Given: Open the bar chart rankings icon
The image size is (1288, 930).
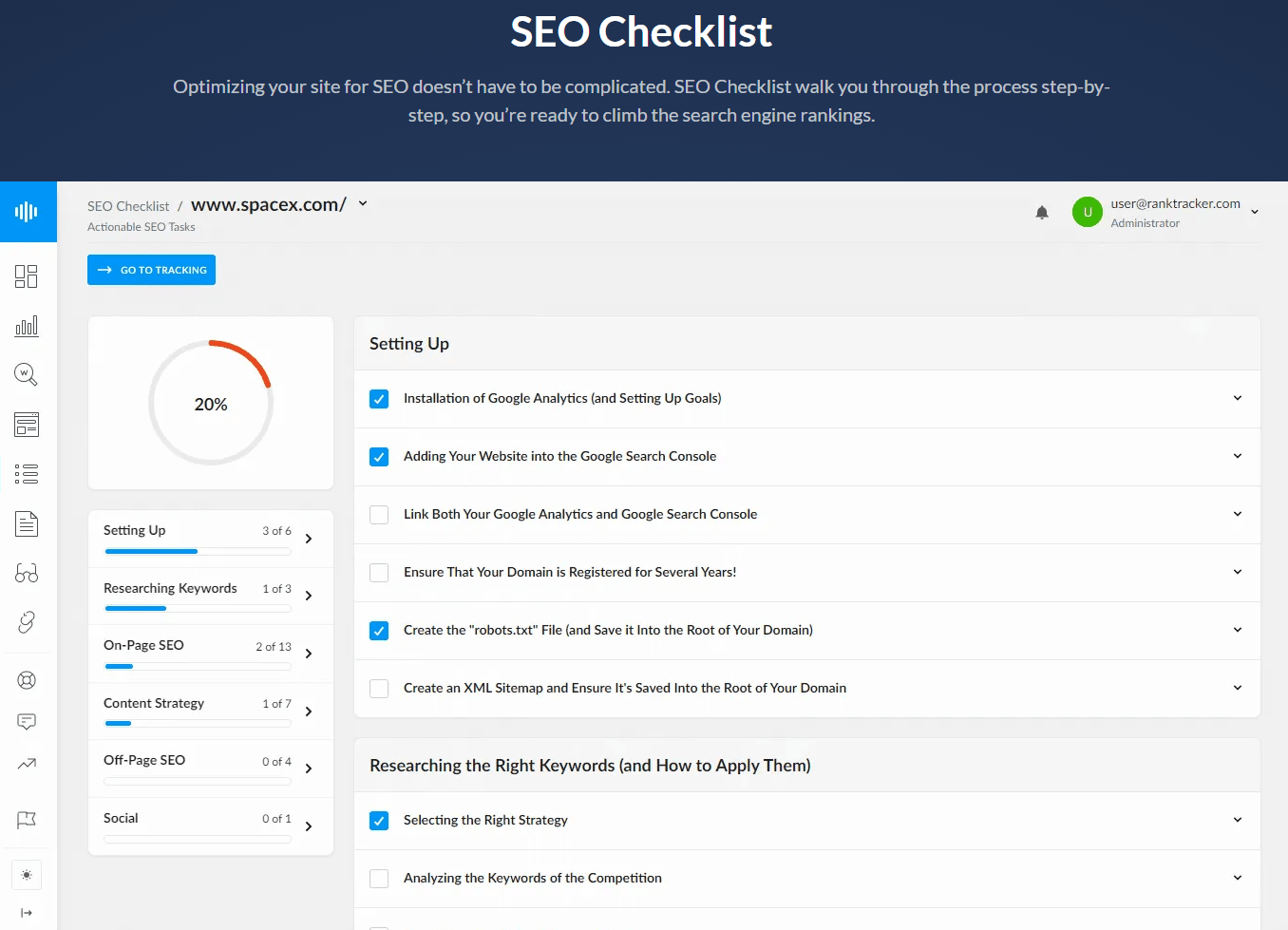Looking at the screenshot, I should (26, 326).
